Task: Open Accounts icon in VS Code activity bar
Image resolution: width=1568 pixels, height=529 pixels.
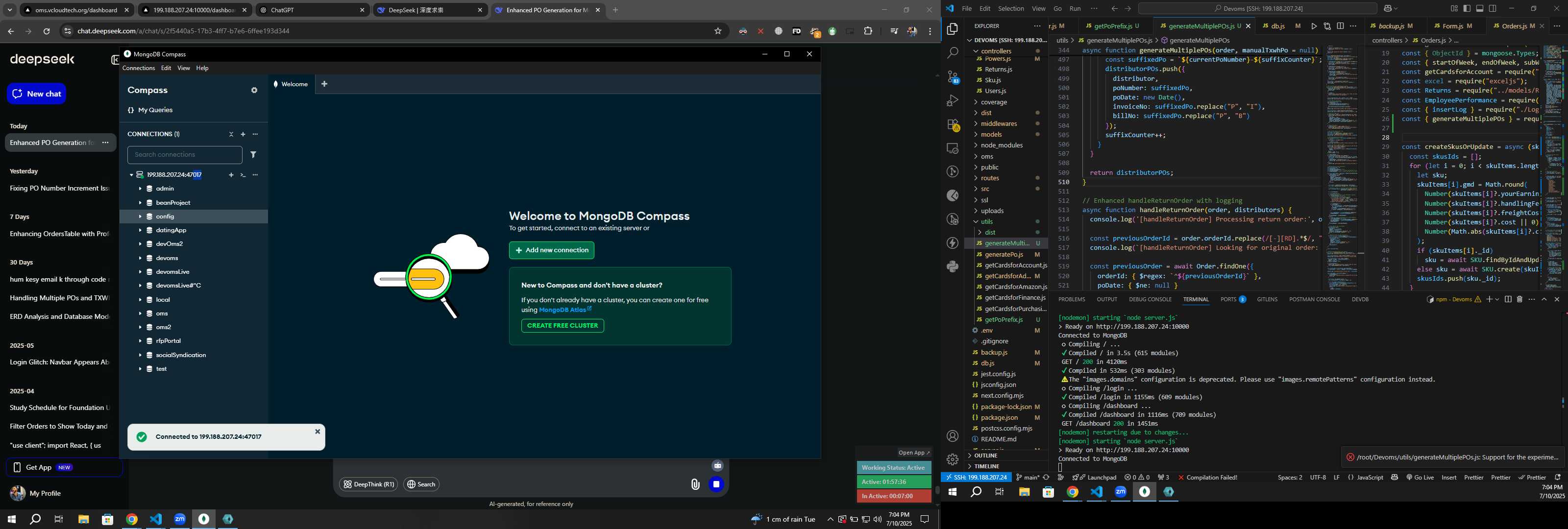Action: (x=953, y=436)
